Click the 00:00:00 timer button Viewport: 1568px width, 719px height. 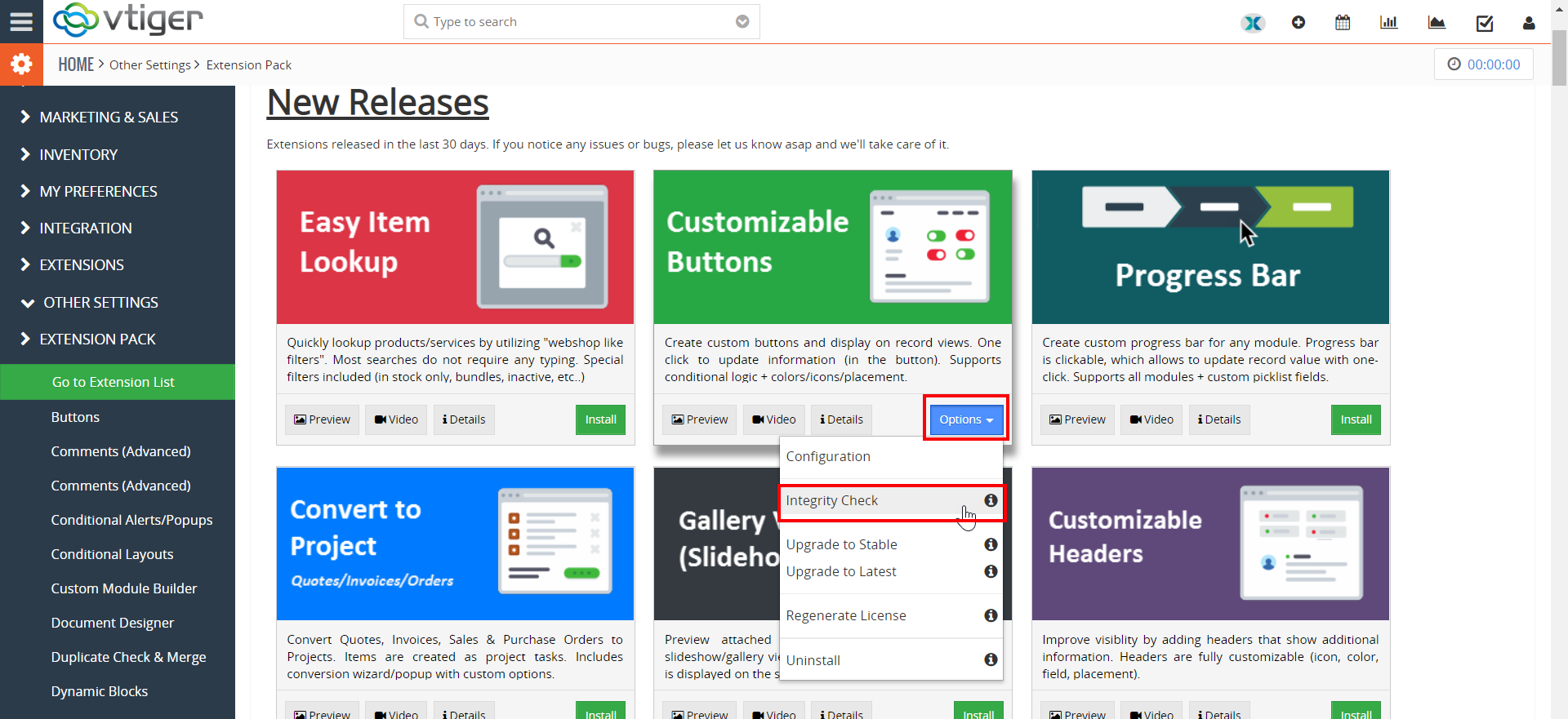click(x=1484, y=64)
